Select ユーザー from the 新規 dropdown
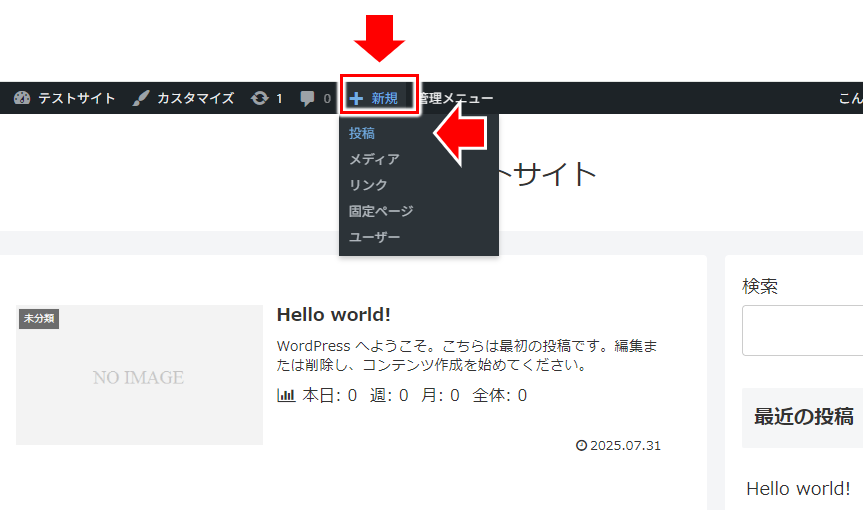Screen dimensions: 863x517 point(374,237)
